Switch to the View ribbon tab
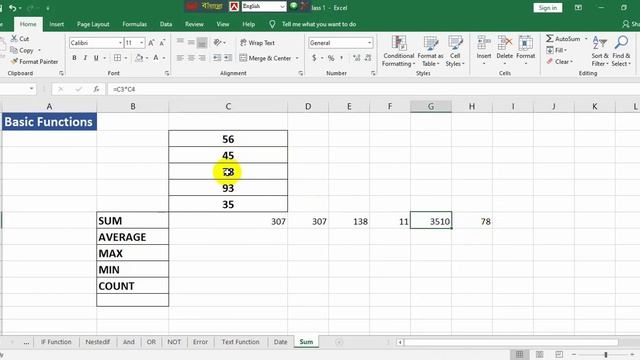The image size is (640, 360). coord(222,24)
